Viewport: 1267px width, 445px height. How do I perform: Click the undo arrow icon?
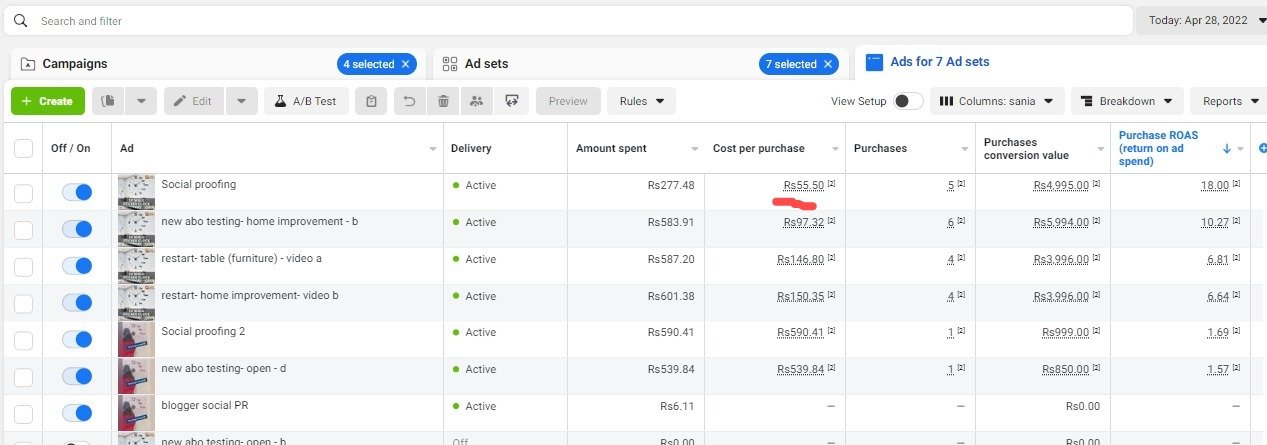pyautogui.click(x=408, y=101)
